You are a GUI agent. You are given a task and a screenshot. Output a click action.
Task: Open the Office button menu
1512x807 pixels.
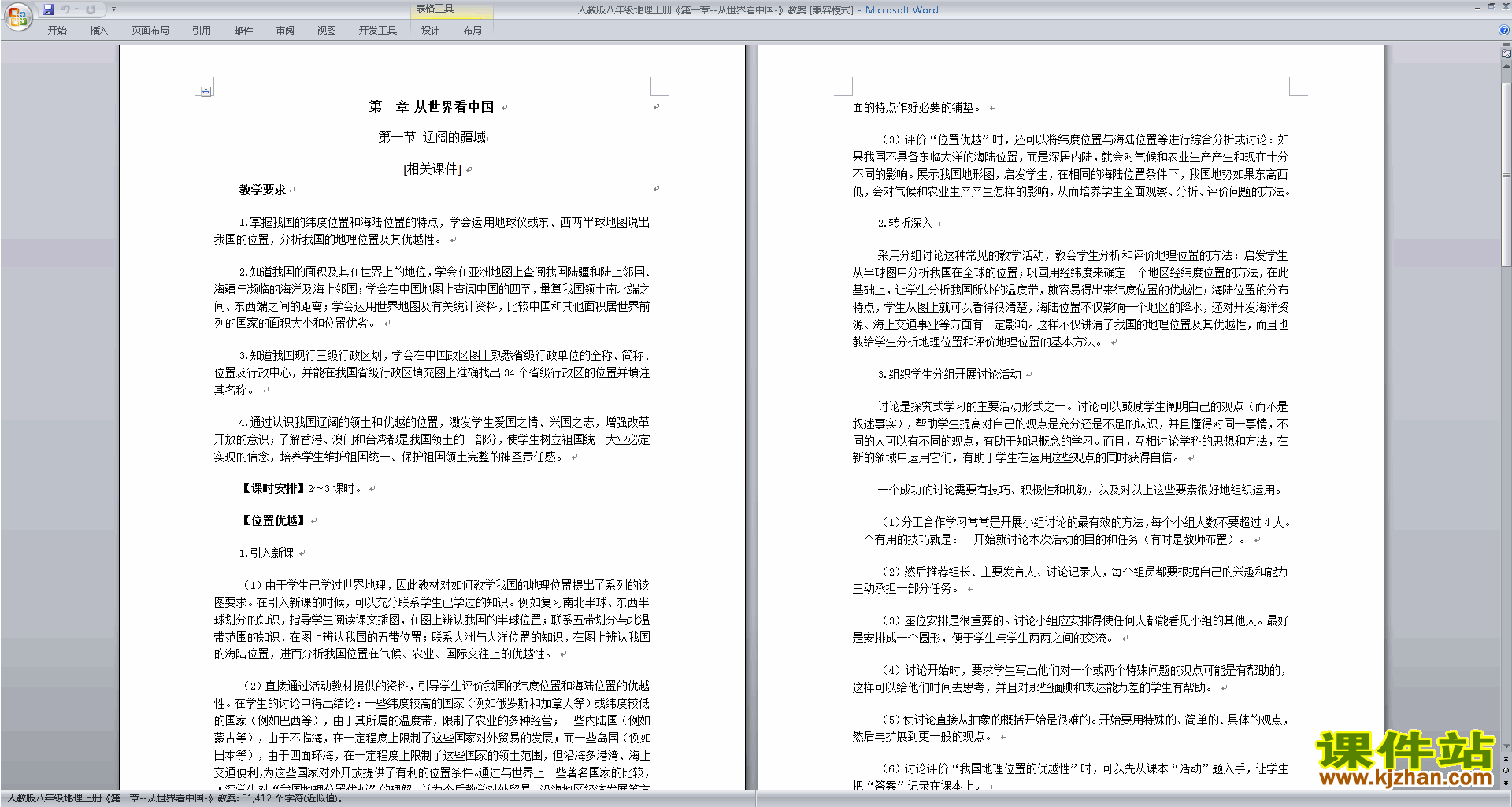click(18, 16)
